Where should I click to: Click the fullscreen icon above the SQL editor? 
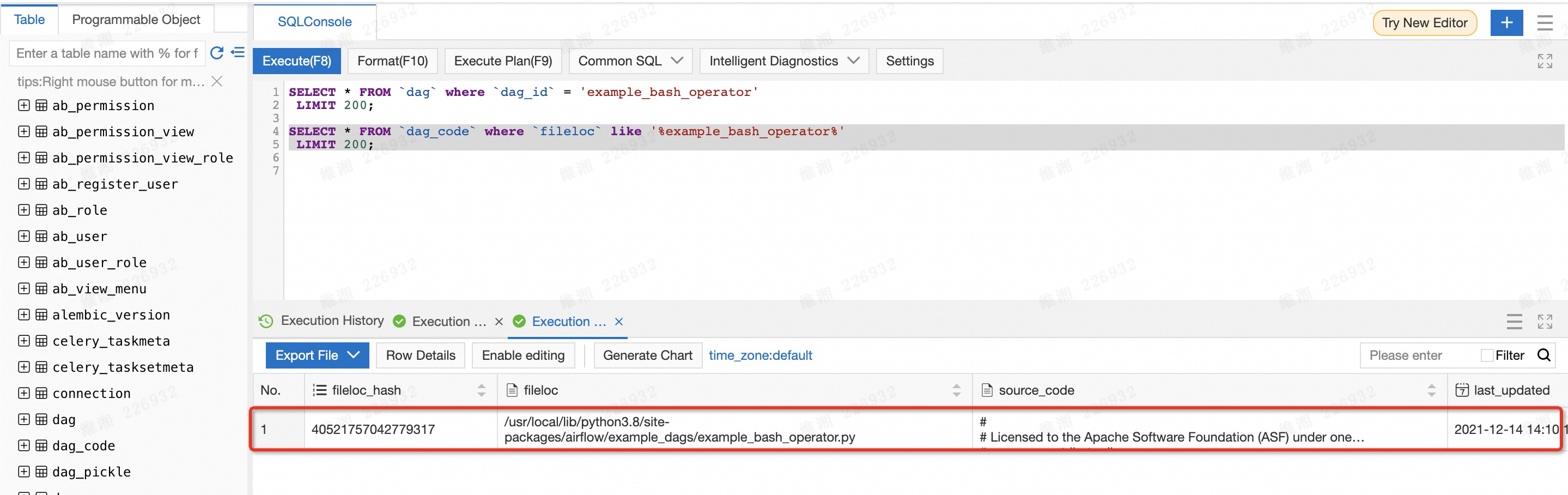pos(1545,61)
